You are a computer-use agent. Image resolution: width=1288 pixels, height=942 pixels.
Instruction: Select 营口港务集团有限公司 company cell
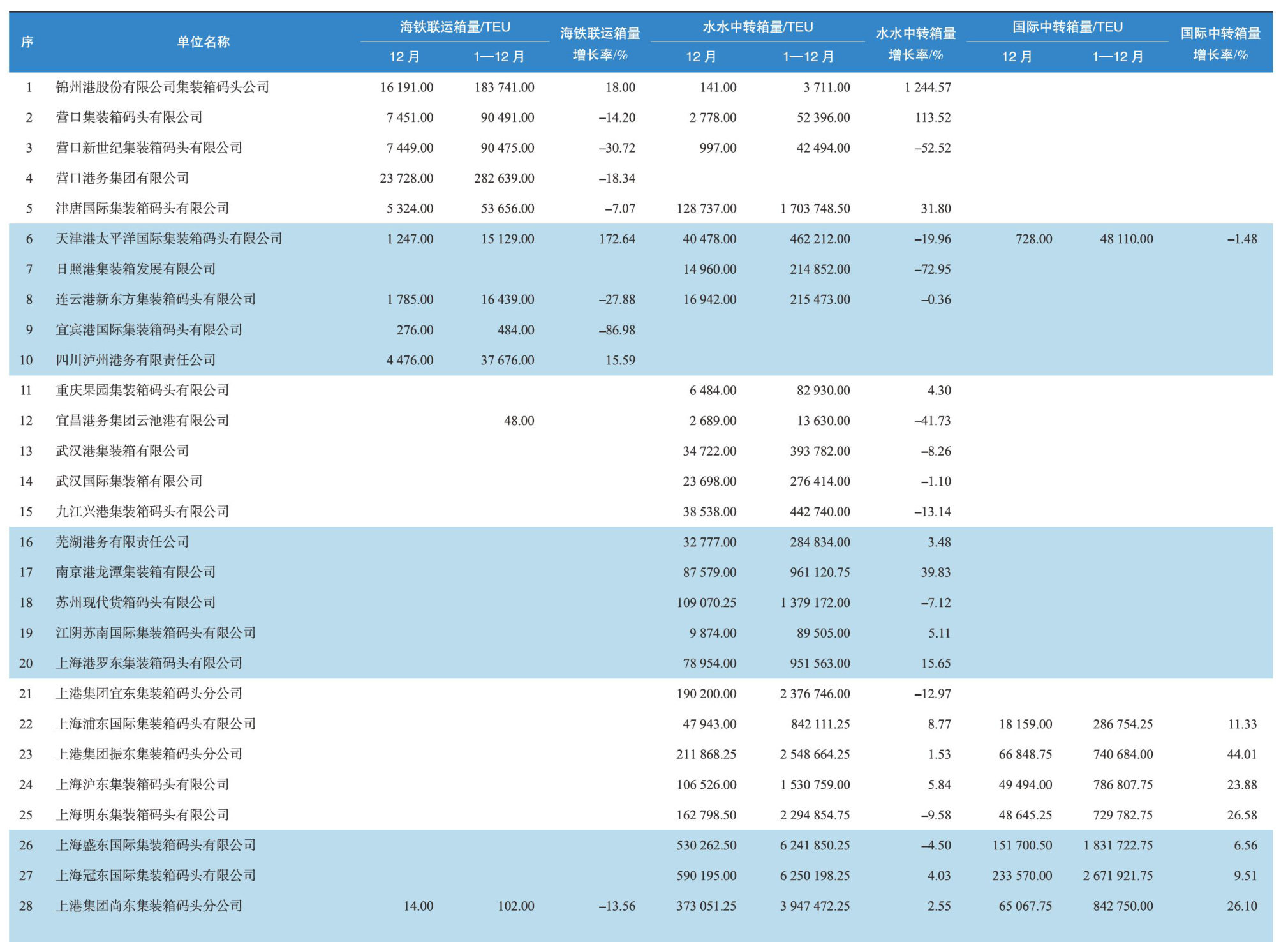click(122, 178)
